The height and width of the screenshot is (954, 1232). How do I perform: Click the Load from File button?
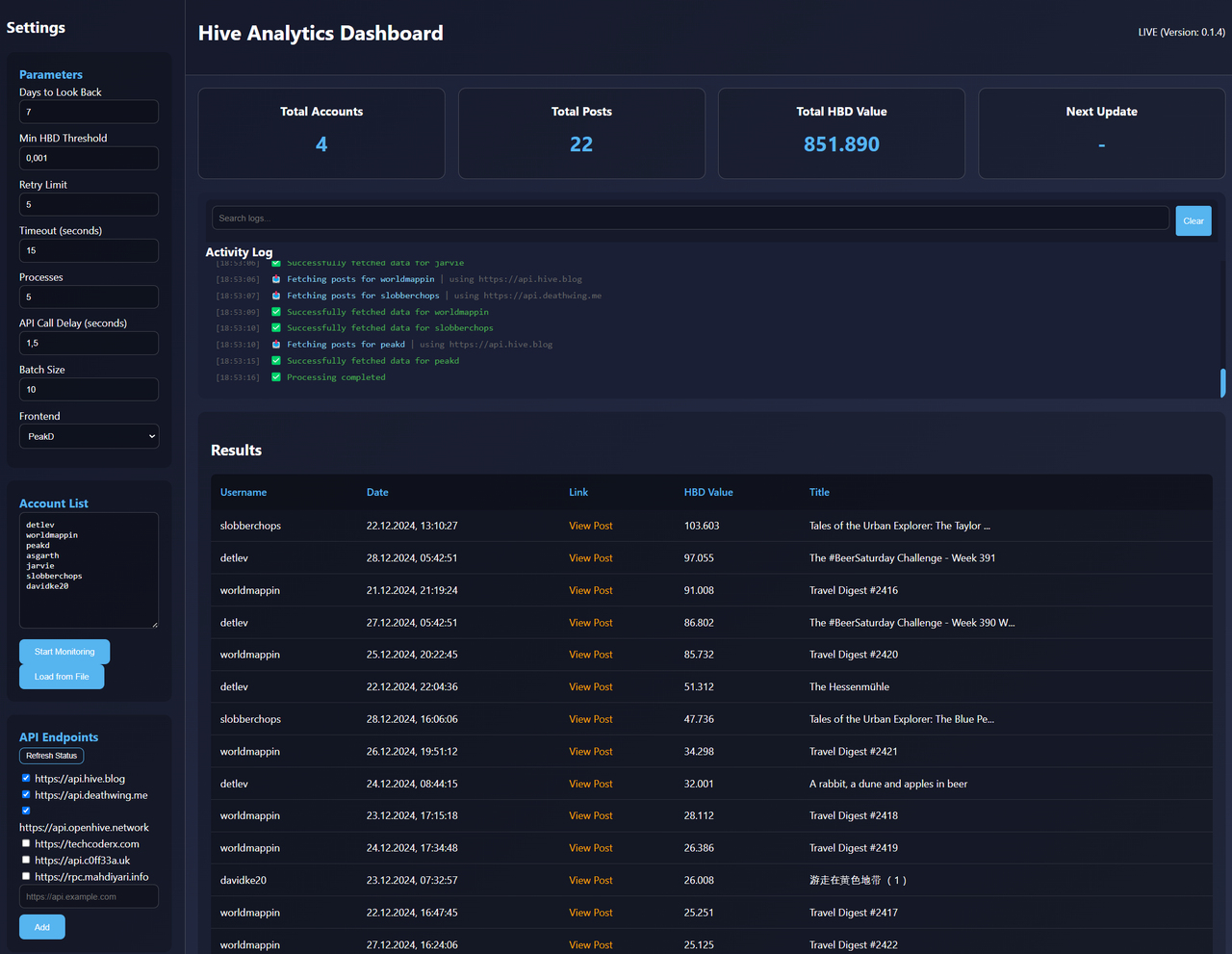tap(62, 677)
